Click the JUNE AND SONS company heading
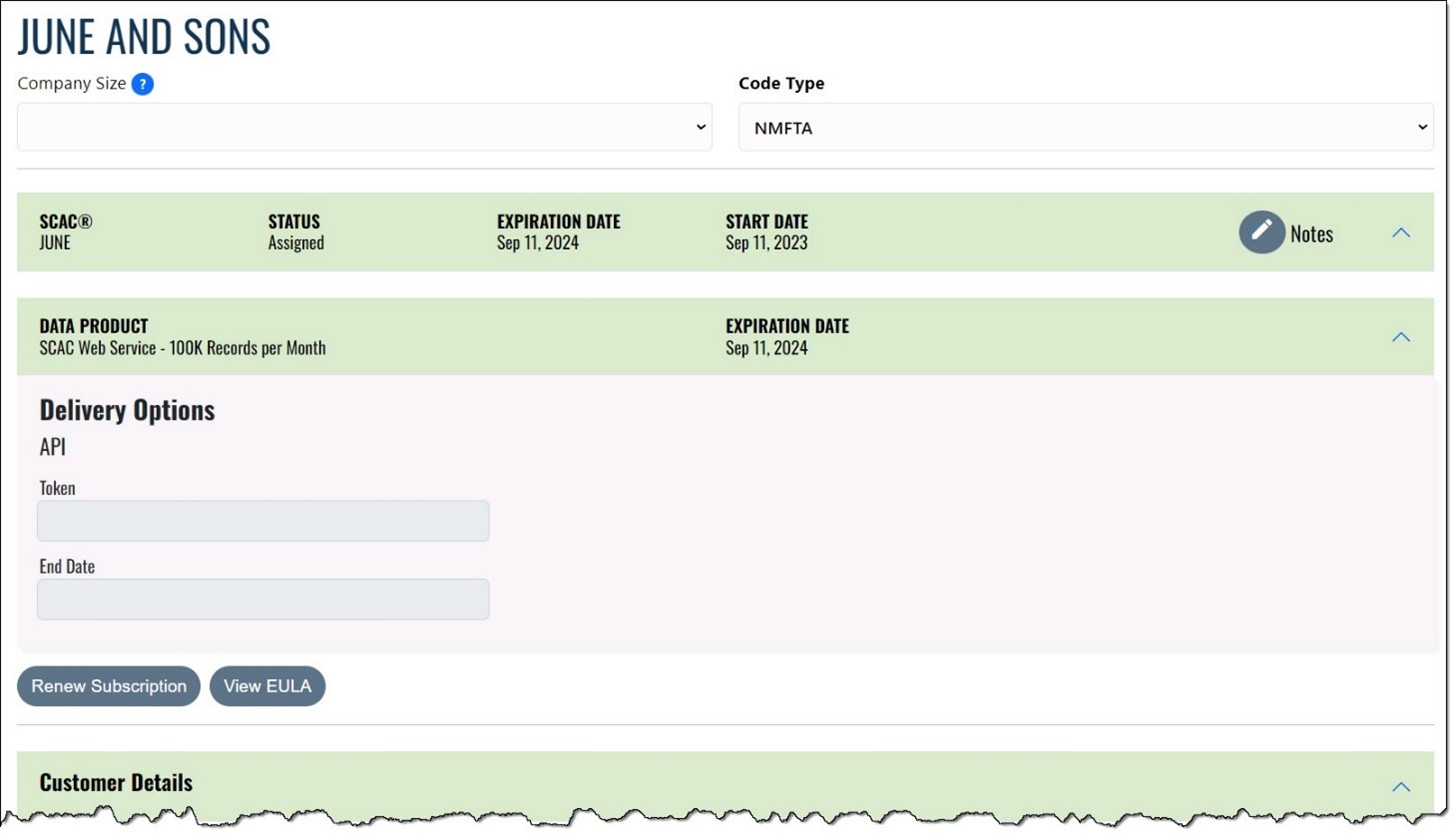The height and width of the screenshot is (836, 1455). [x=143, y=36]
